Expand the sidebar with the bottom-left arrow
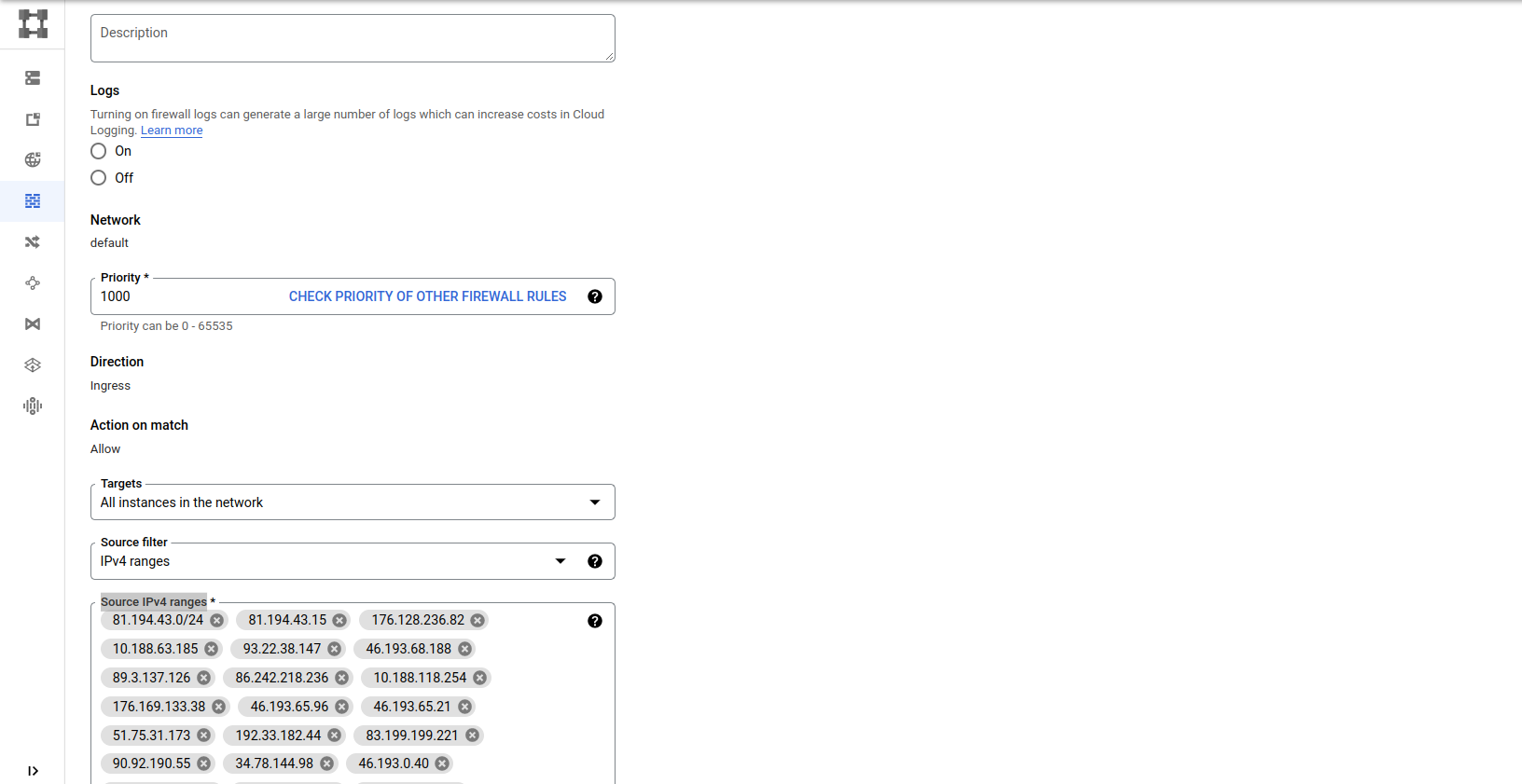 [x=33, y=771]
